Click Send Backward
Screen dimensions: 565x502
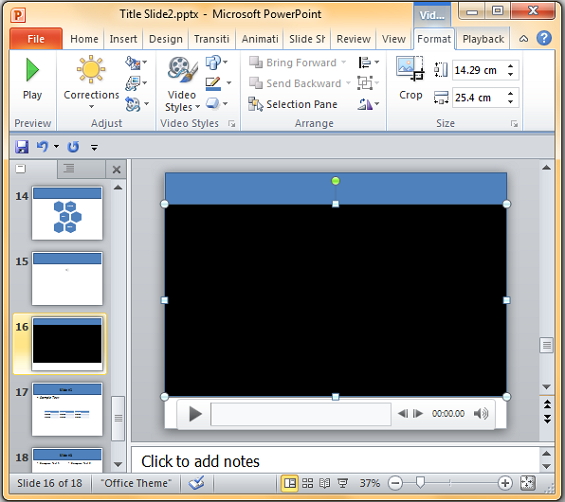point(300,83)
